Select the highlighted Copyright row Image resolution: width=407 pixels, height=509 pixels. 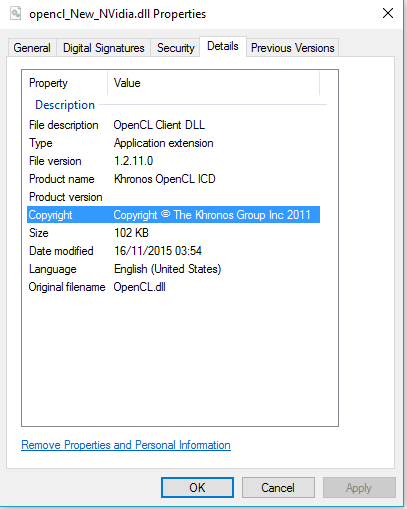pos(173,215)
